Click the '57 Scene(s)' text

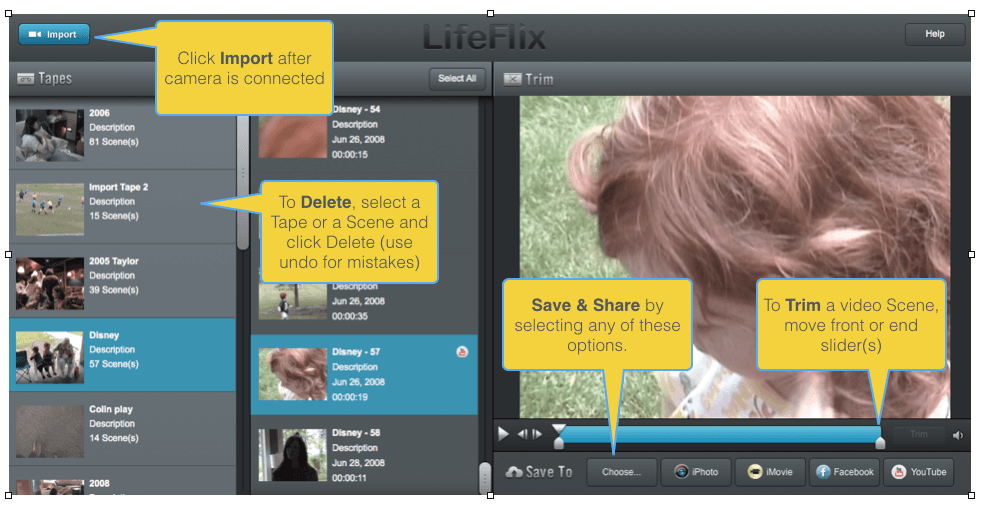114,364
